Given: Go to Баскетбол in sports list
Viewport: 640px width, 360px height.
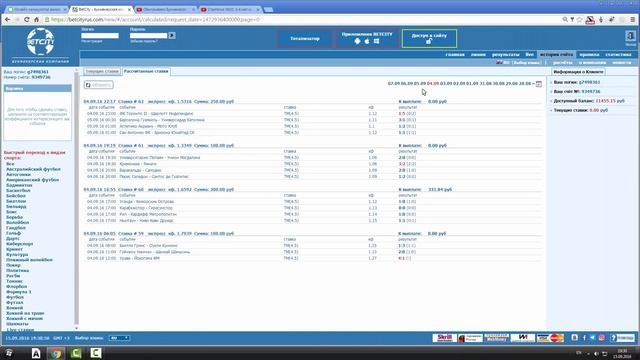Looking at the screenshot, I should point(18,191).
